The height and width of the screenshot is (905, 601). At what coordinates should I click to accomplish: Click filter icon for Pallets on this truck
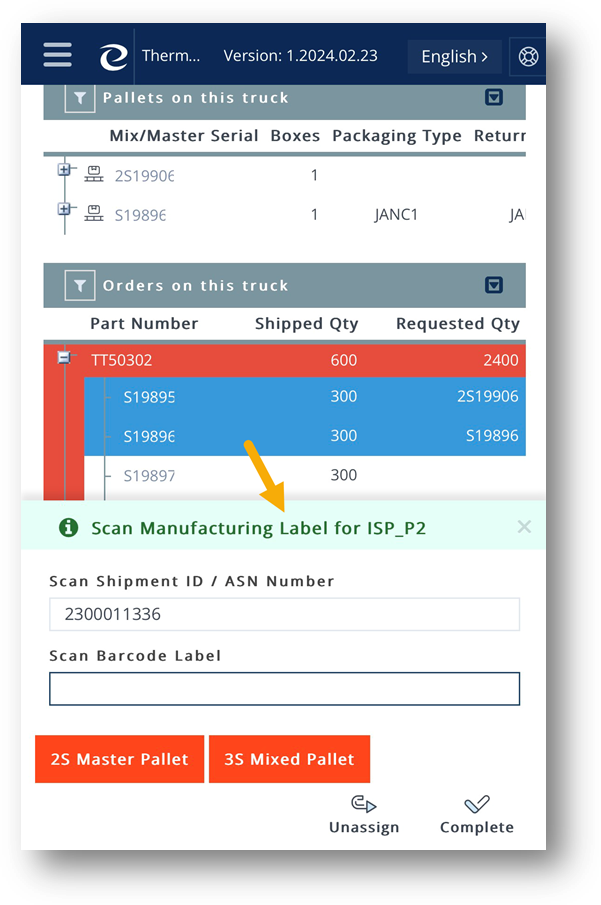coord(79,98)
